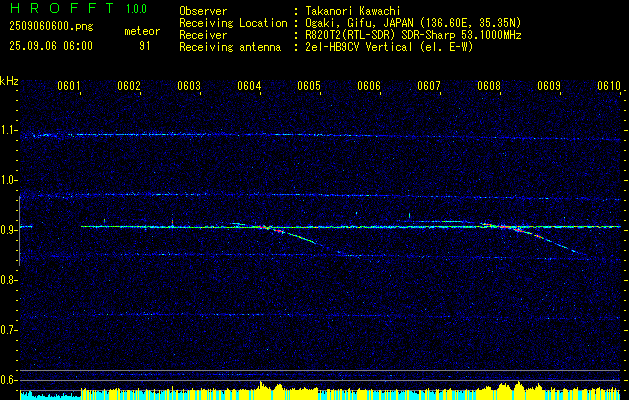This screenshot has width=629, height=400.
Task: Click time marker 0601
Action: point(69,86)
